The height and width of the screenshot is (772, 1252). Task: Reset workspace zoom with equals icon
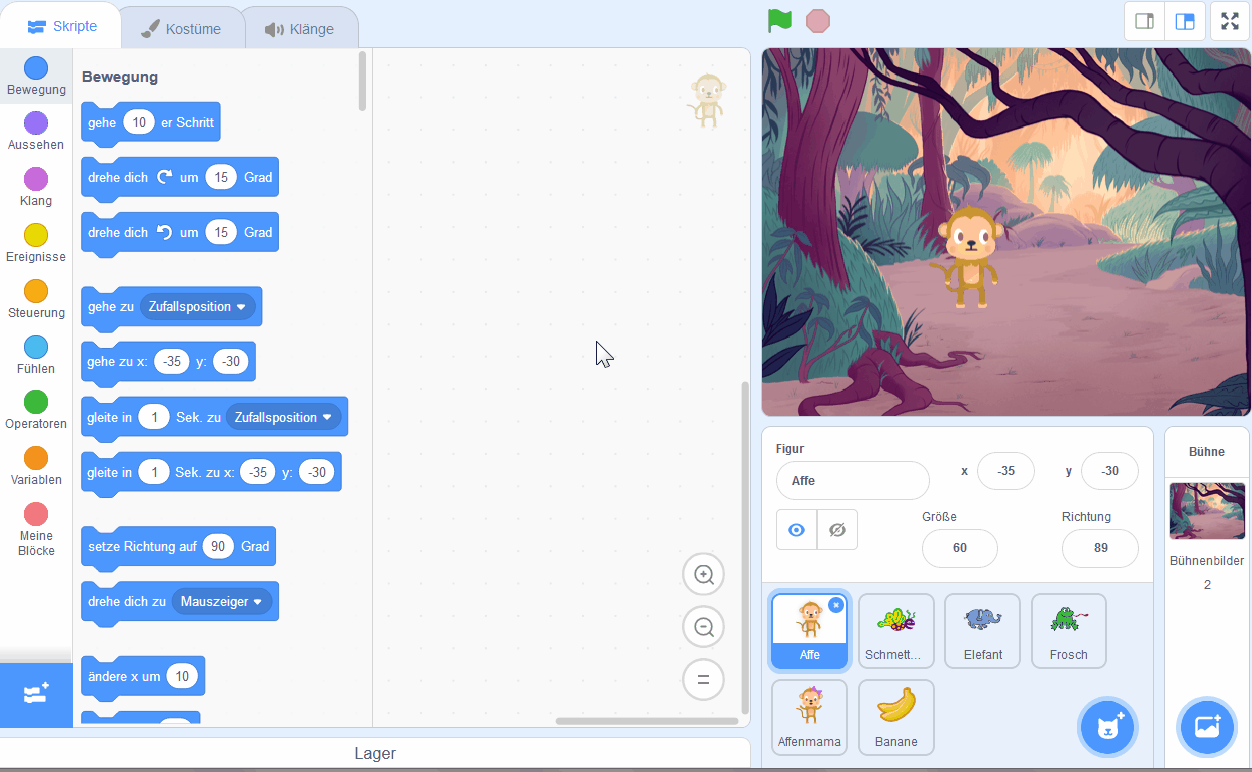tap(703, 679)
